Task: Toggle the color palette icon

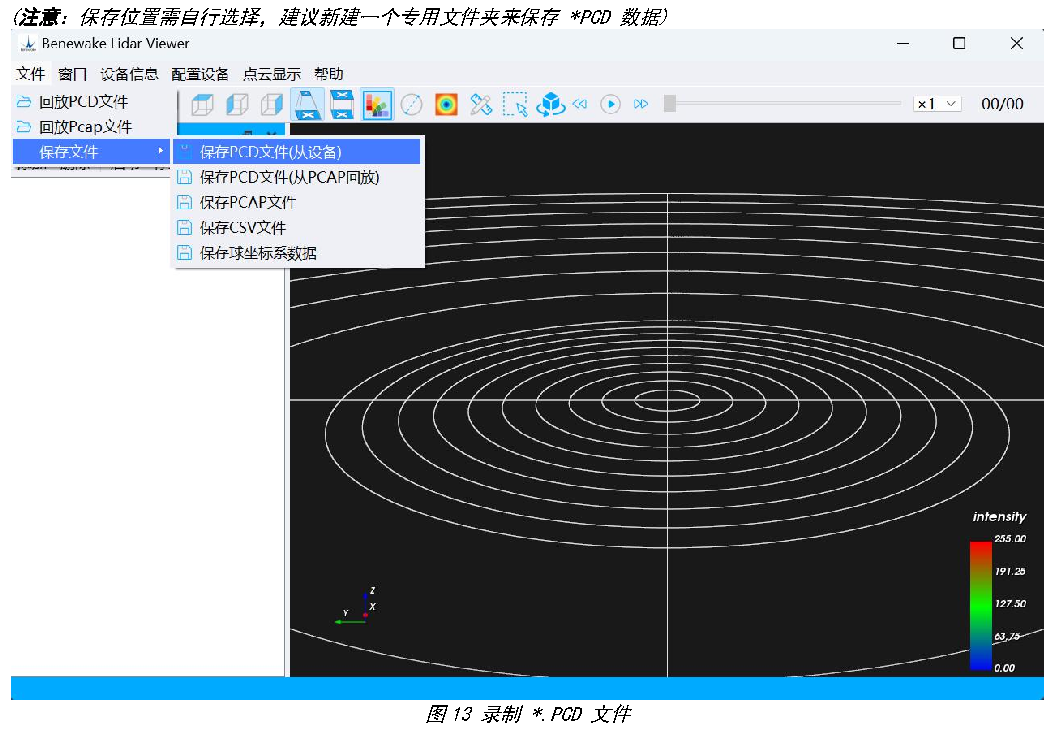Action: pos(377,105)
